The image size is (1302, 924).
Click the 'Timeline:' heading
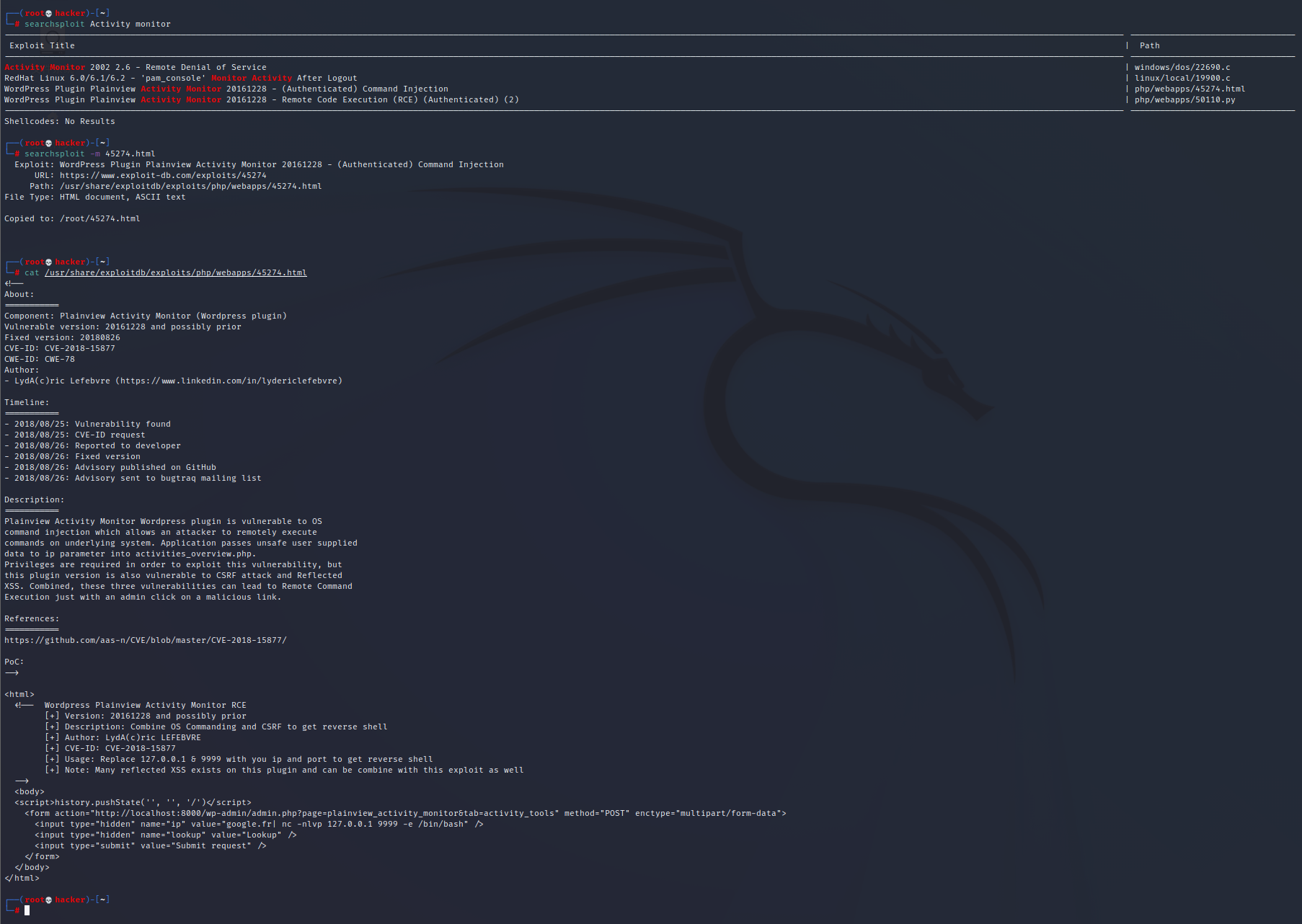[x=27, y=402]
